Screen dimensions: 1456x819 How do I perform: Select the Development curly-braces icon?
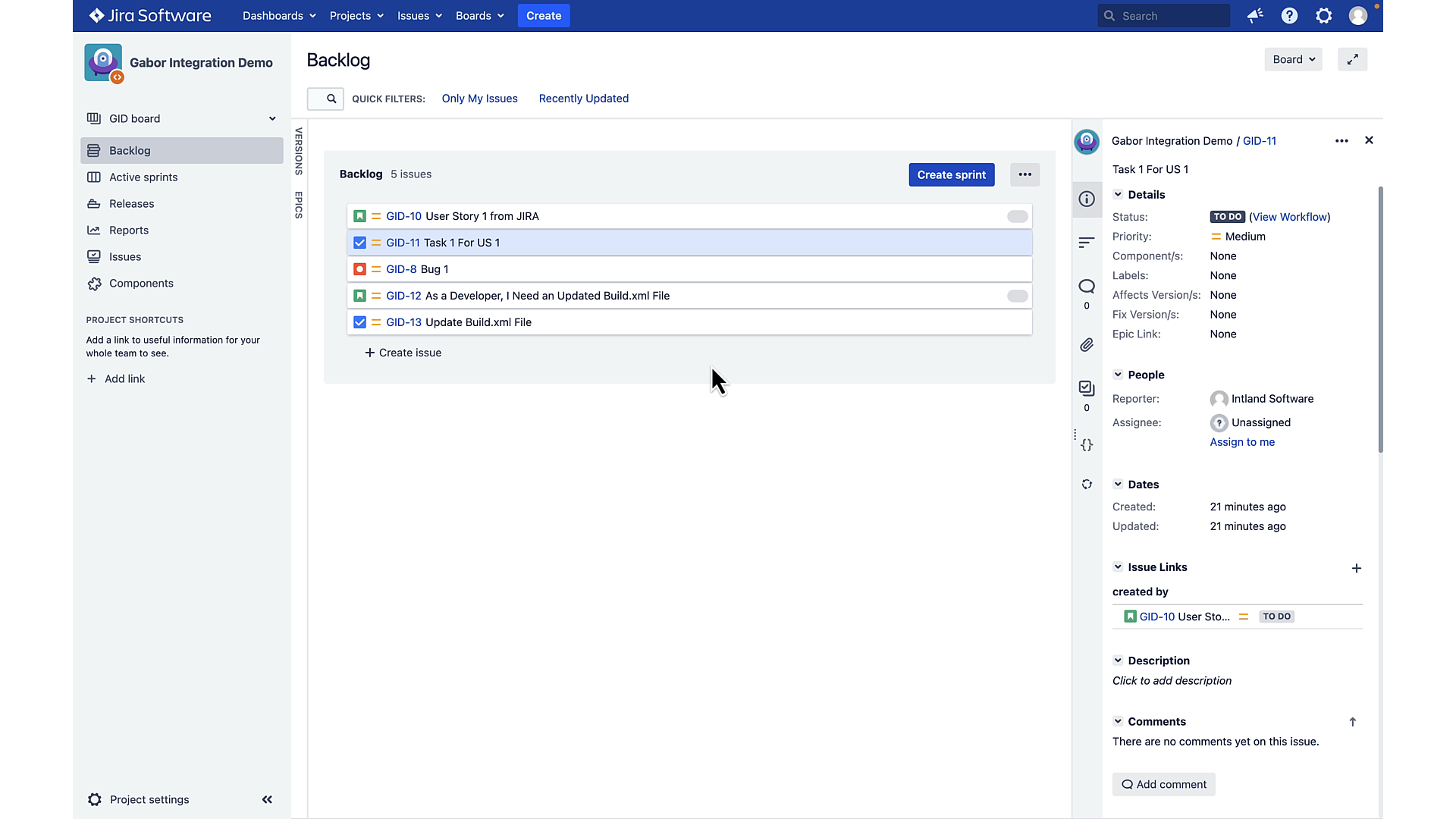tap(1086, 445)
